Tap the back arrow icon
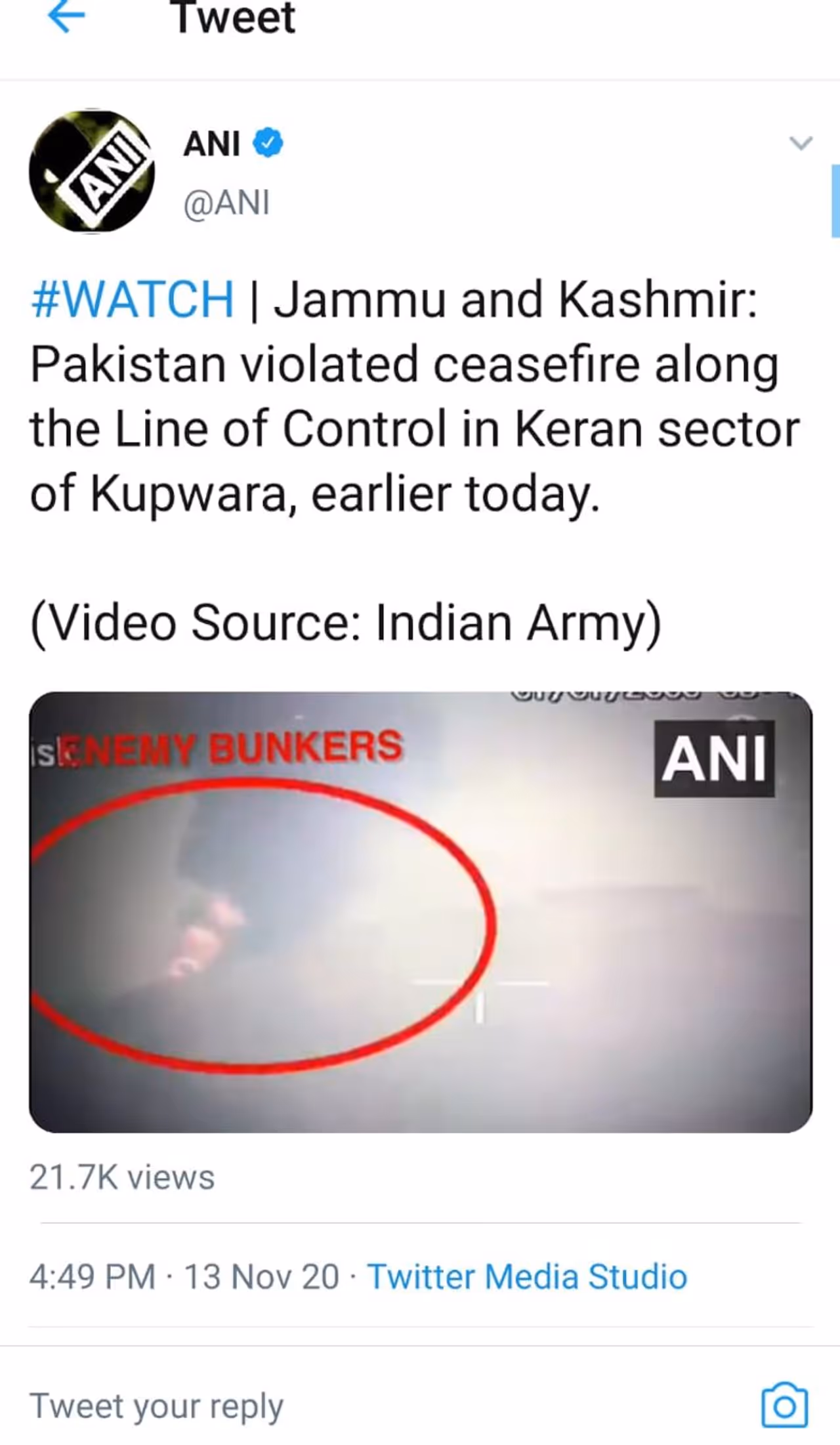This screenshot has width=840, height=1445. coord(66,17)
